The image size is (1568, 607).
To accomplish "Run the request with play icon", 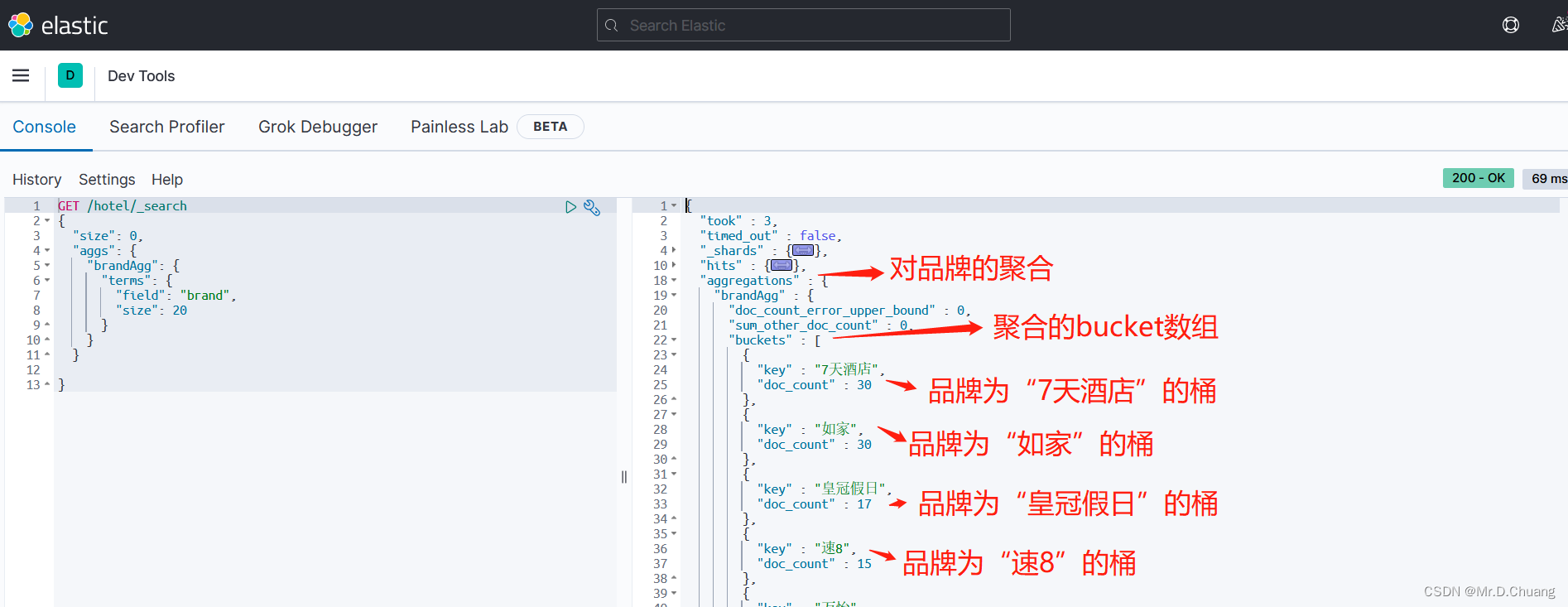I will coord(570,207).
